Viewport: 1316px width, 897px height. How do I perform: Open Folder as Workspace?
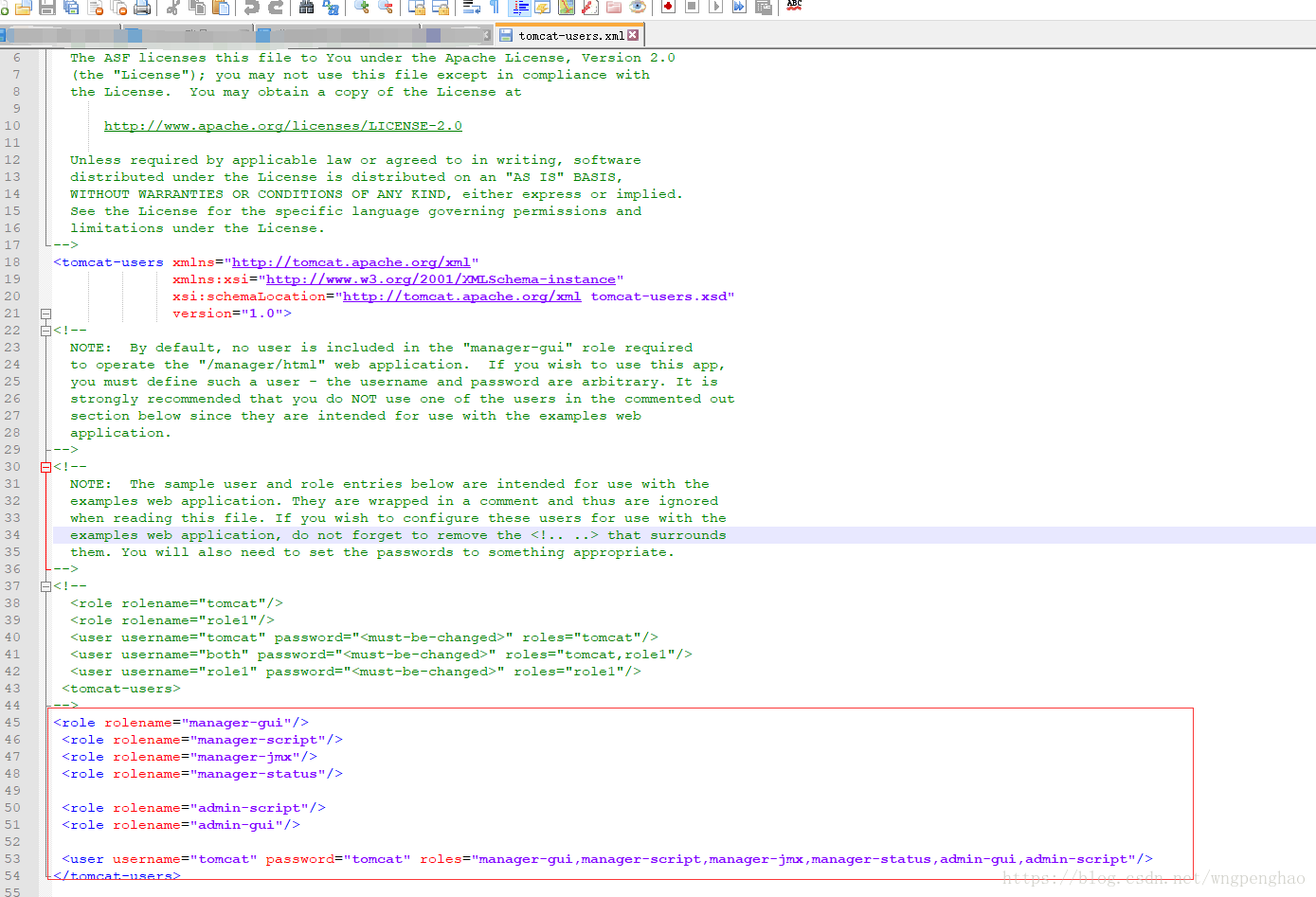pos(613,8)
